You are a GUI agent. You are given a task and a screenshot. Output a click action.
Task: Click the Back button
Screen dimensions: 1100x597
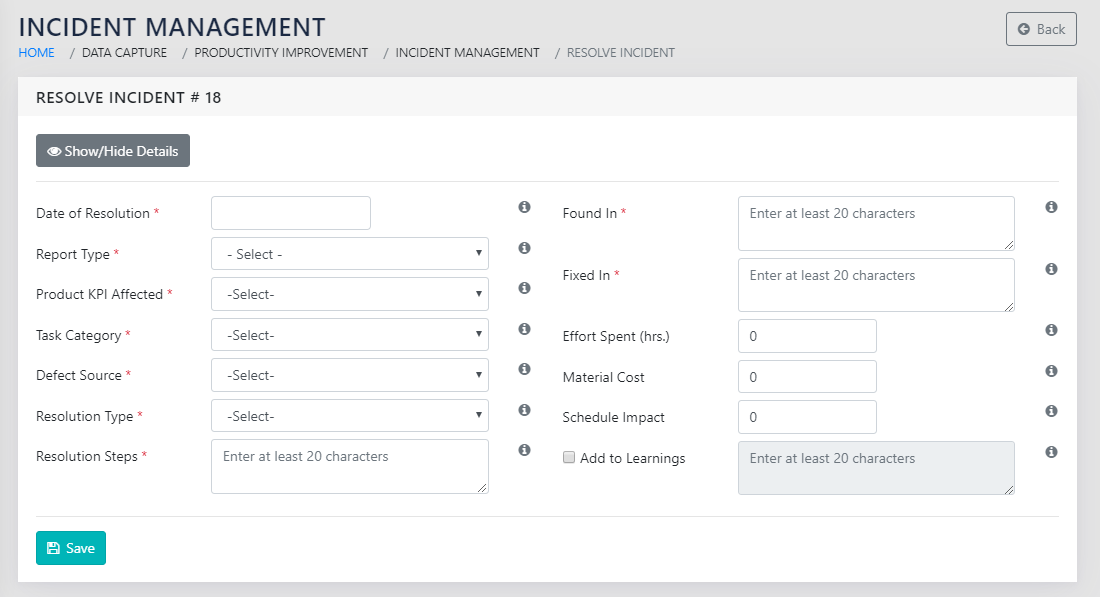click(1041, 29)
